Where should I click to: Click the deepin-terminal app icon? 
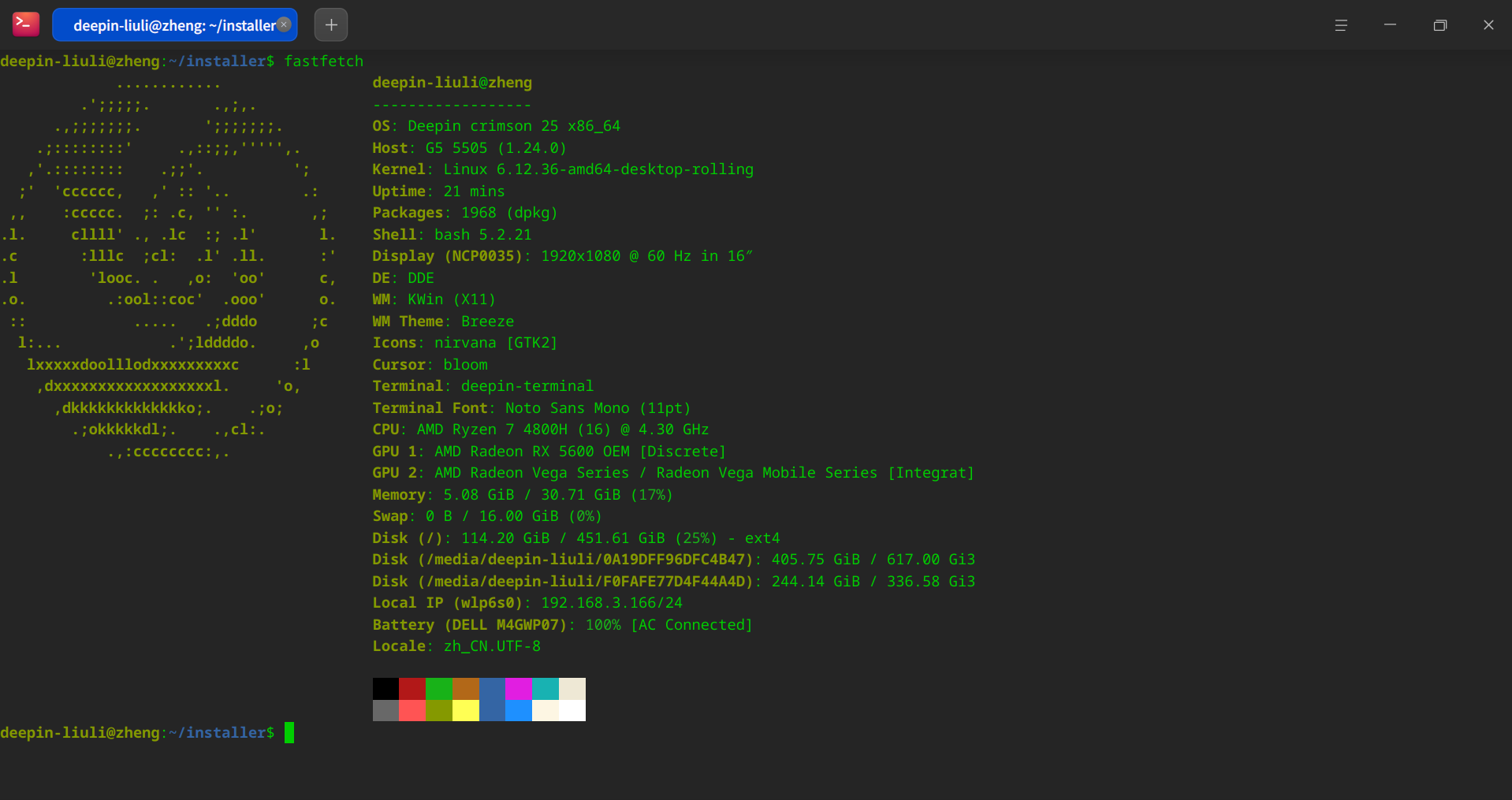pos(26,24)
